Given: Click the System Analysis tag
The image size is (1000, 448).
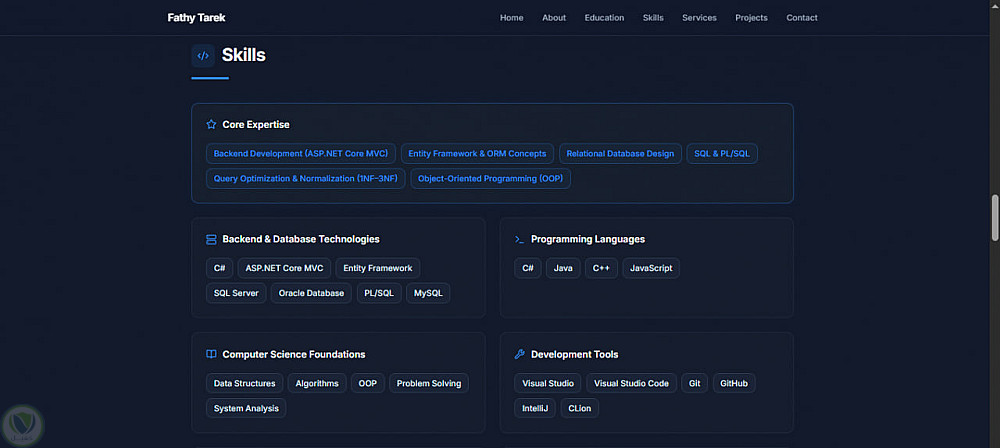Looking at the screenshot, I should tap(246, 408).
